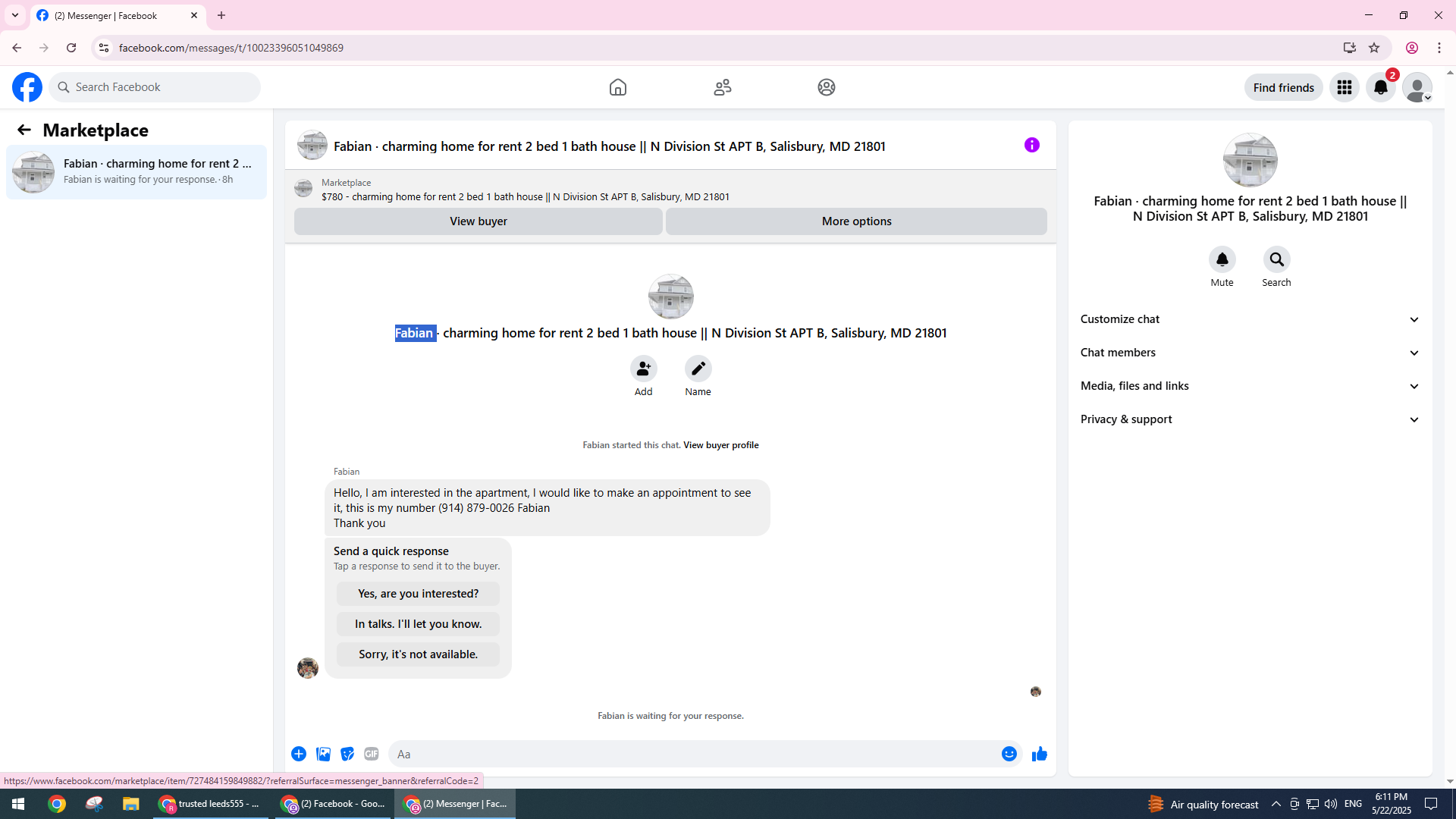Open View buyer profile link

pos(721,445)
